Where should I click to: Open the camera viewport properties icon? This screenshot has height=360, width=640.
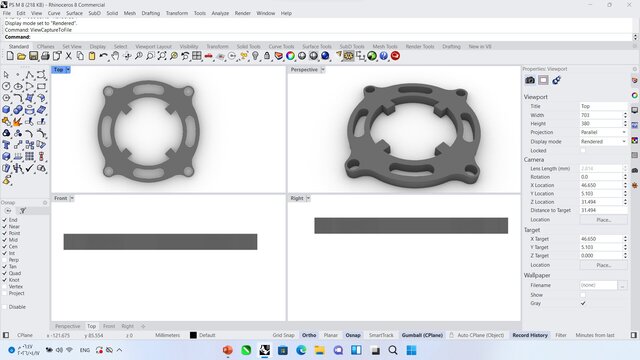[x=530, y=80]
